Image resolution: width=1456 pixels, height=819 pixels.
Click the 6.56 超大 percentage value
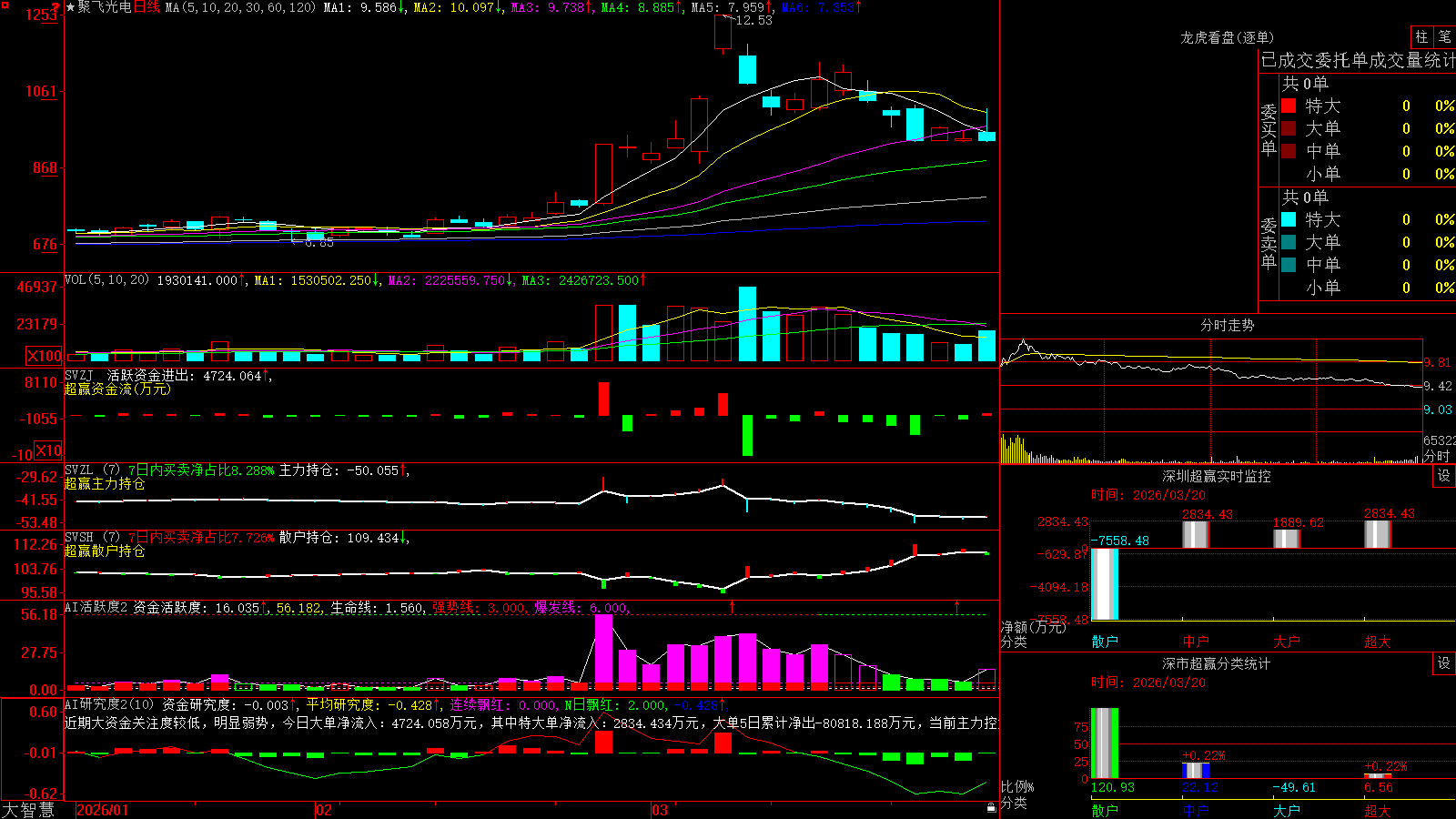(1379, 787)
